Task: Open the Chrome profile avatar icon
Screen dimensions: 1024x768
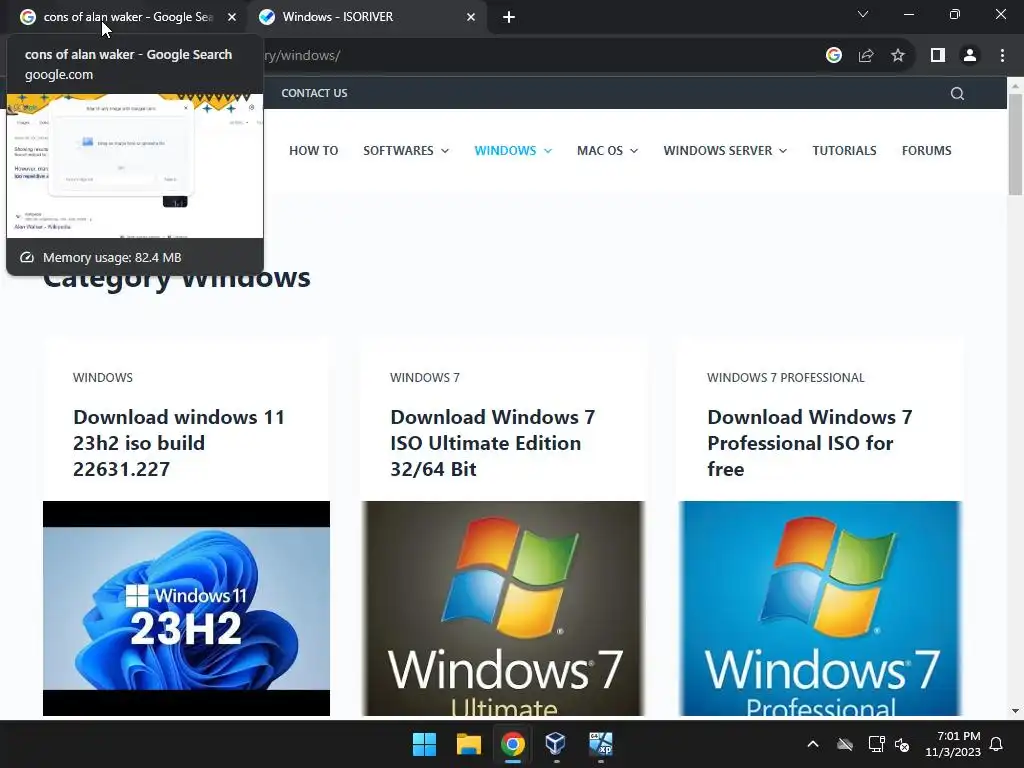Action: click(x=970, y=56)
